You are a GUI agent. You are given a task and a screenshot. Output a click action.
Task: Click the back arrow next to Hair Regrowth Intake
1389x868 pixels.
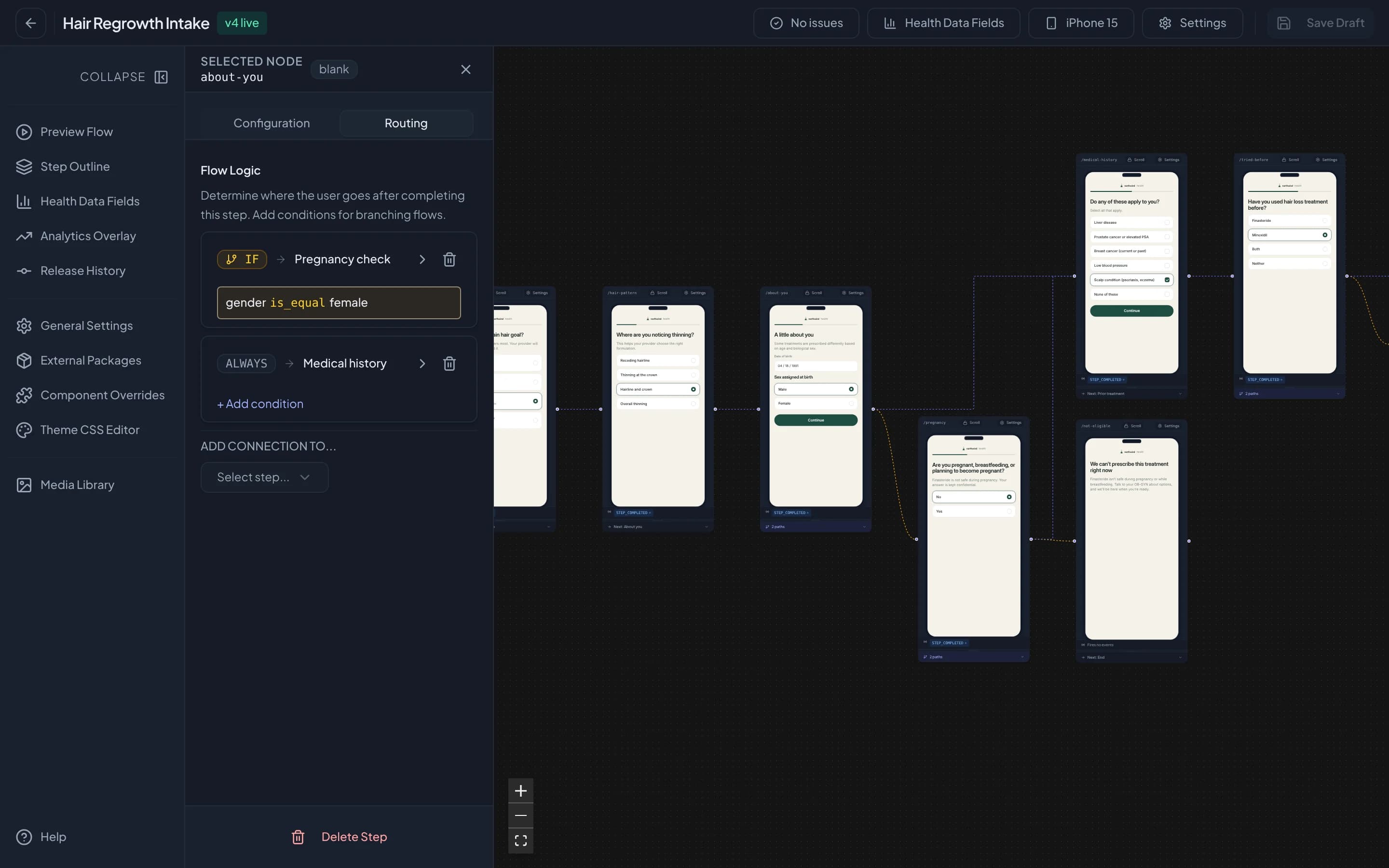coord(30,23)
